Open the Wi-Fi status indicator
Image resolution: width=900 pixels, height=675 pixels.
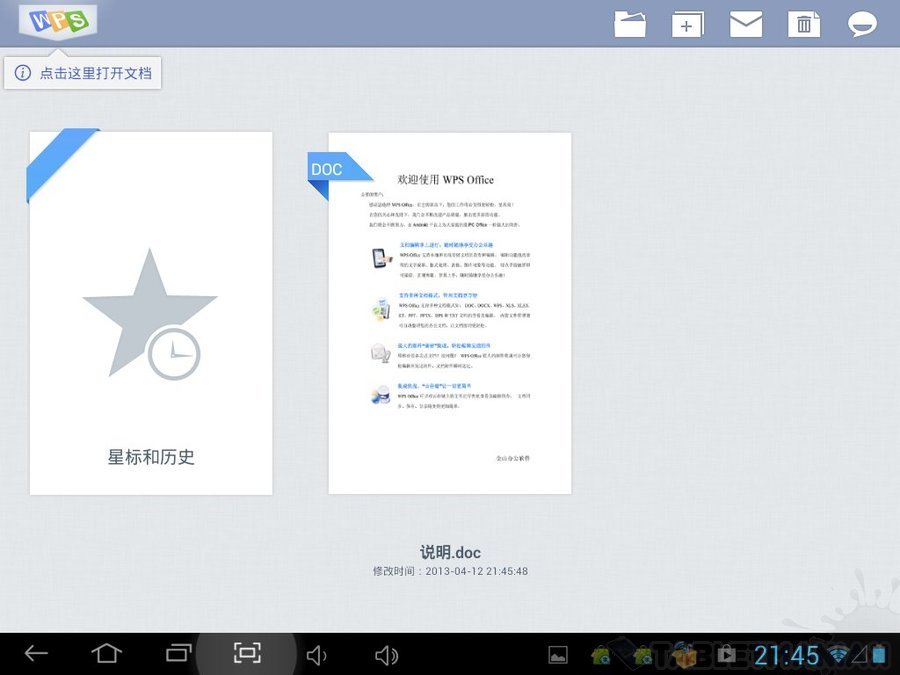pyautogui.click(x=839, y=655)
